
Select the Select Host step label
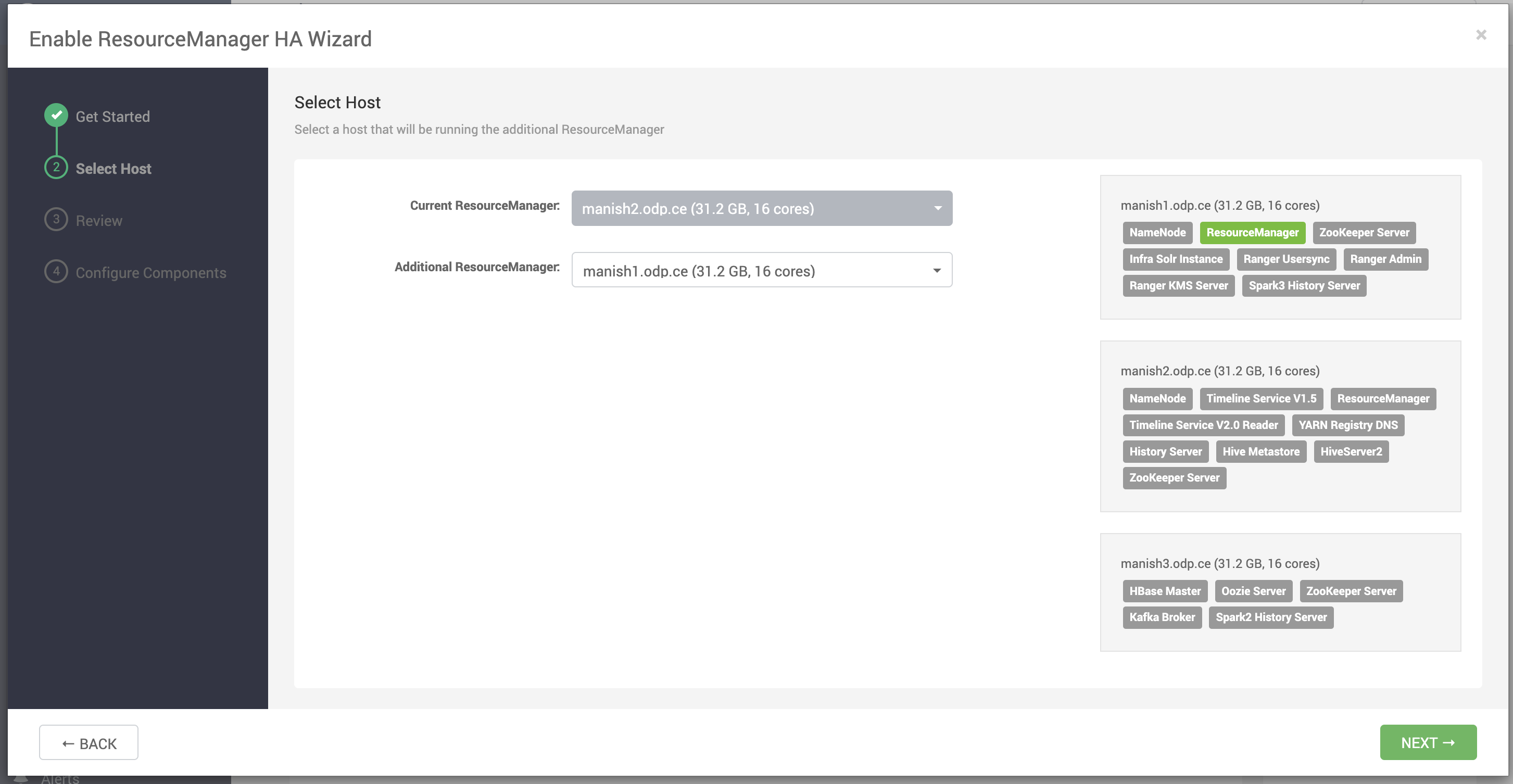pos(114,169)
